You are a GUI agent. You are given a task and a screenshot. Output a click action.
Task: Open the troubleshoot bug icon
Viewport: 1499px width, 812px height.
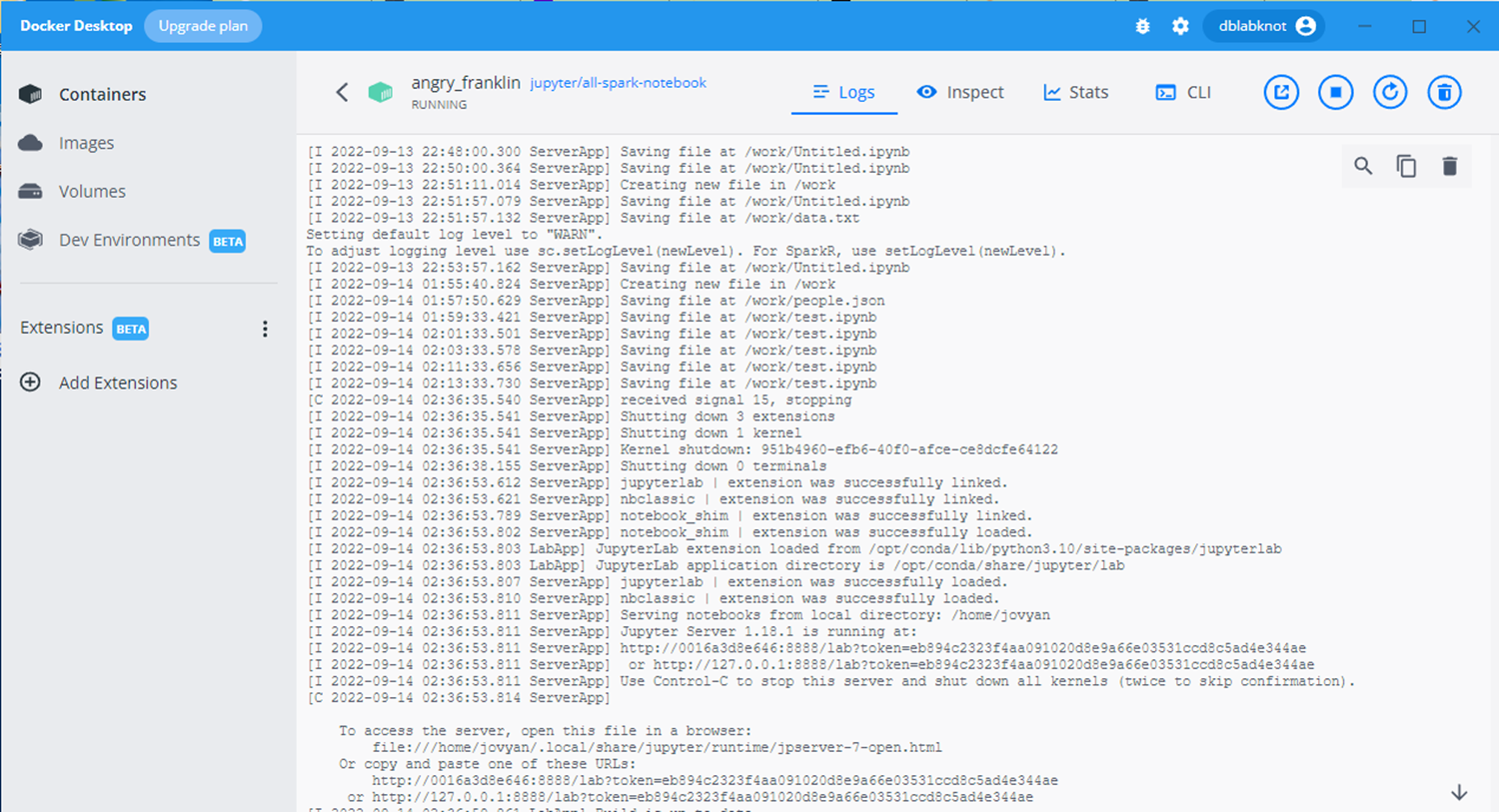point(1143,26)
